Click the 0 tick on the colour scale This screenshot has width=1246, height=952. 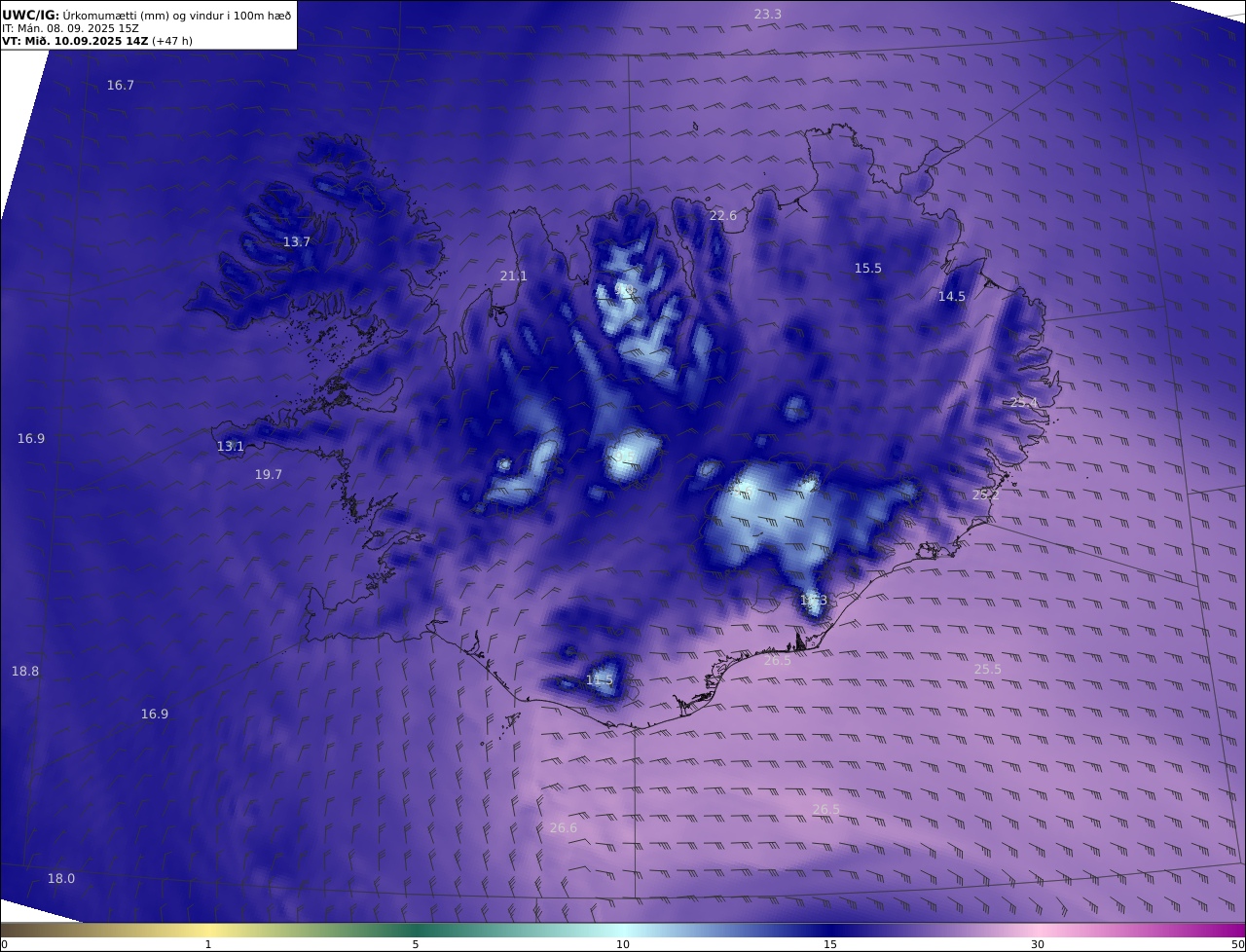tap(4, 944)
